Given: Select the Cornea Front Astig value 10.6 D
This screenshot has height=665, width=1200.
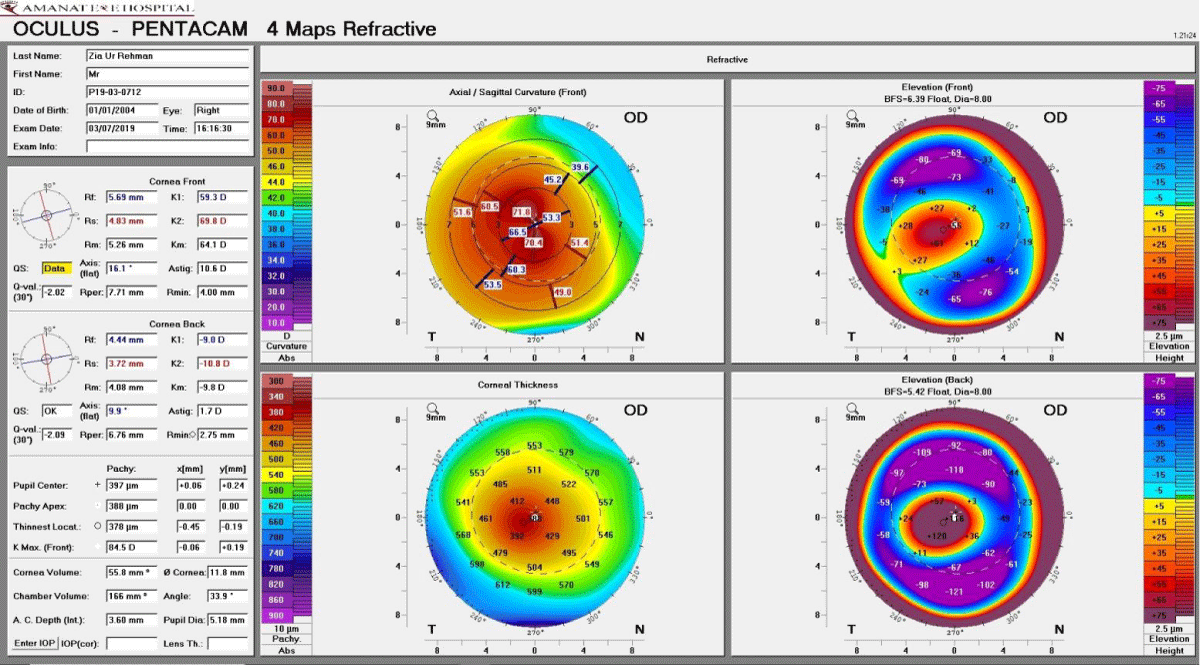Looking at the screenshot, I should tap(222, 268).
